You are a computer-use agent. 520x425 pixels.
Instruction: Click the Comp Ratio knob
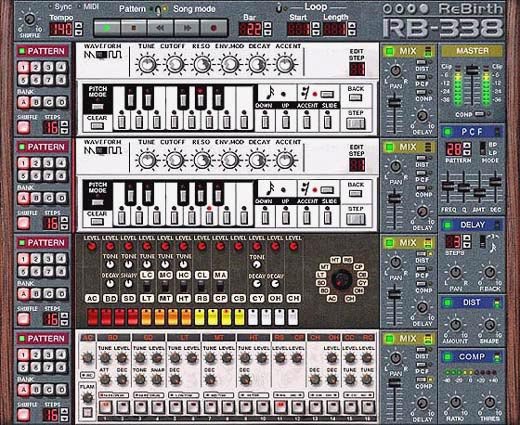[x=456, y=402]
